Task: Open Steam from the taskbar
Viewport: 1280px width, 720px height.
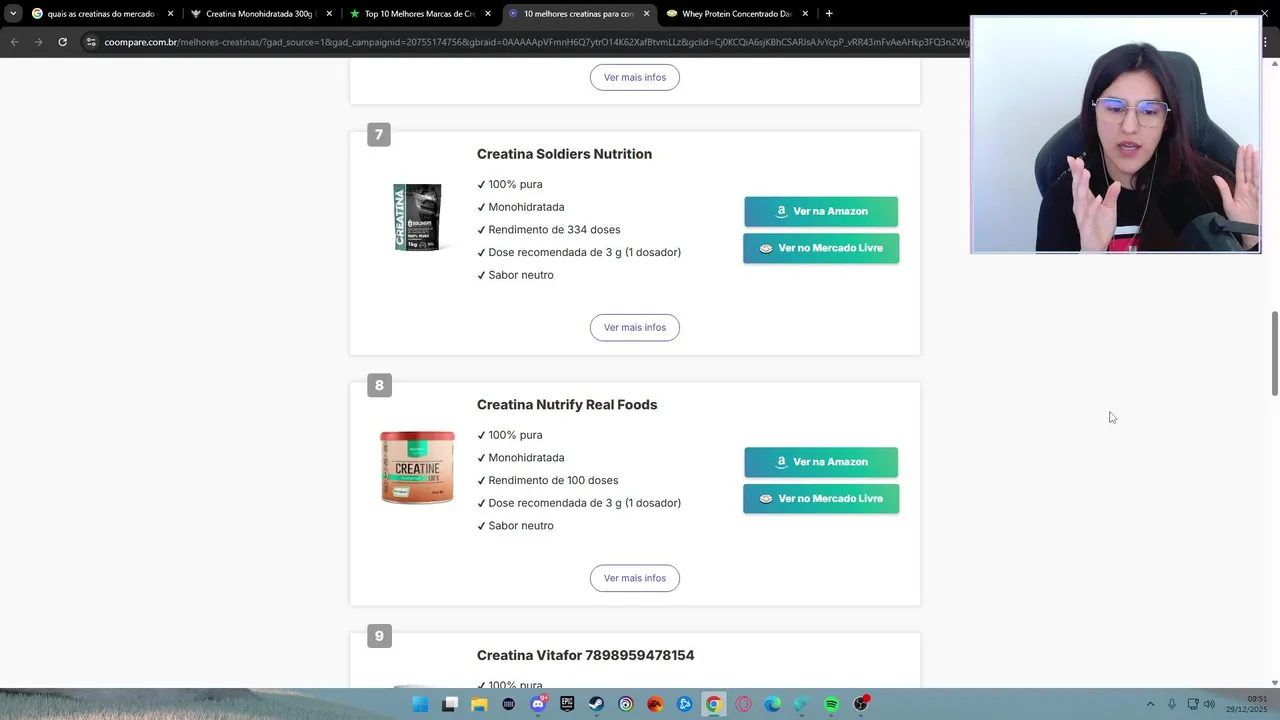Action: pyautogui.click(x=596, y=704)
